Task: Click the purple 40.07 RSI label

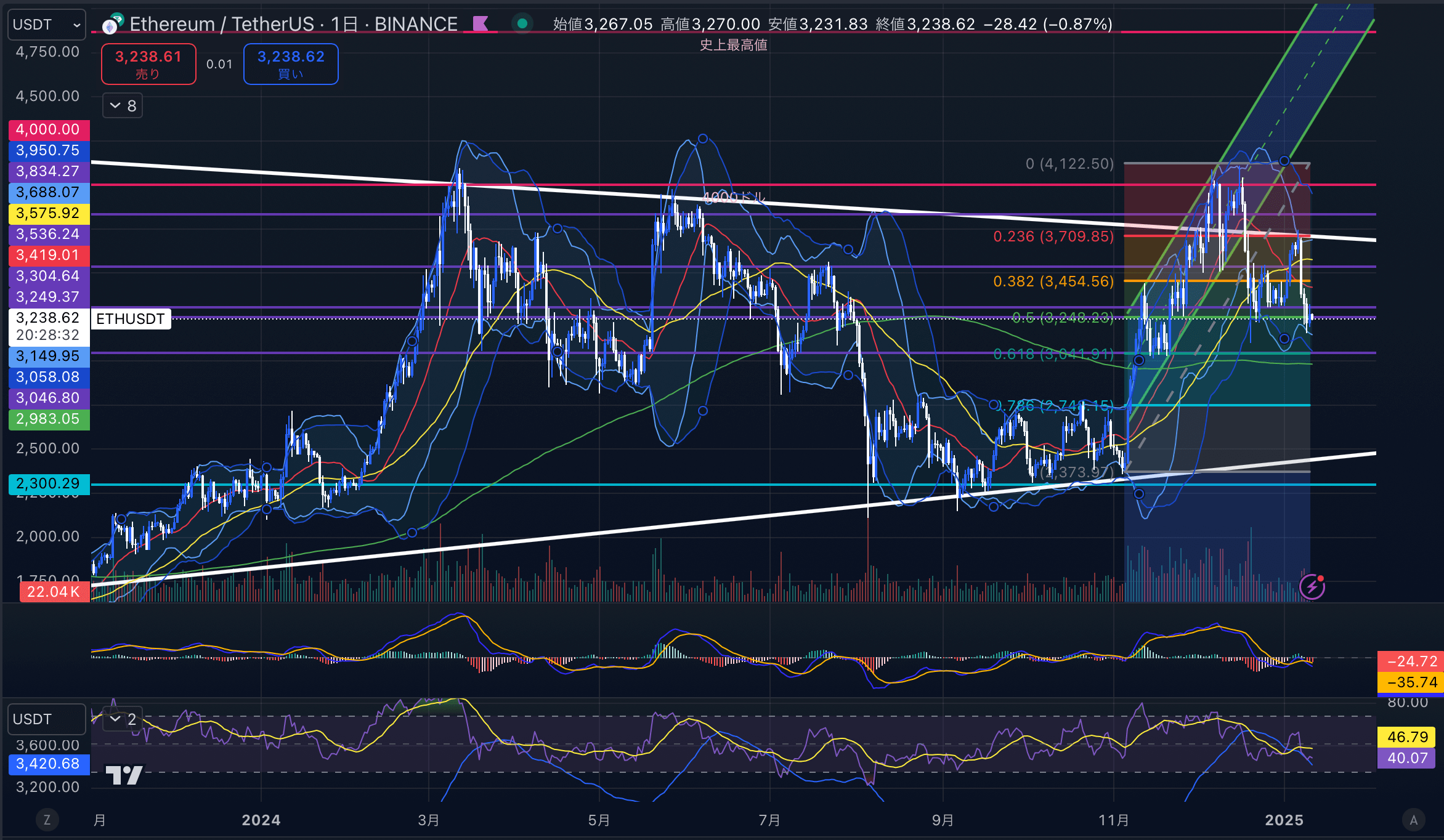Action: [x=1406, y=757]
